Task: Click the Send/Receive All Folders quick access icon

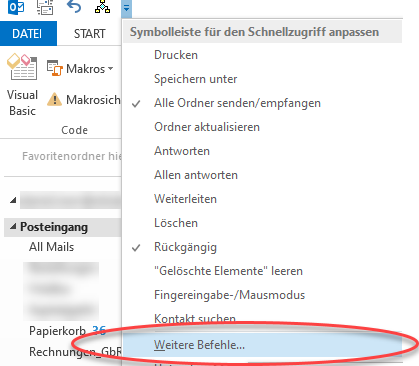Action: 45,7
